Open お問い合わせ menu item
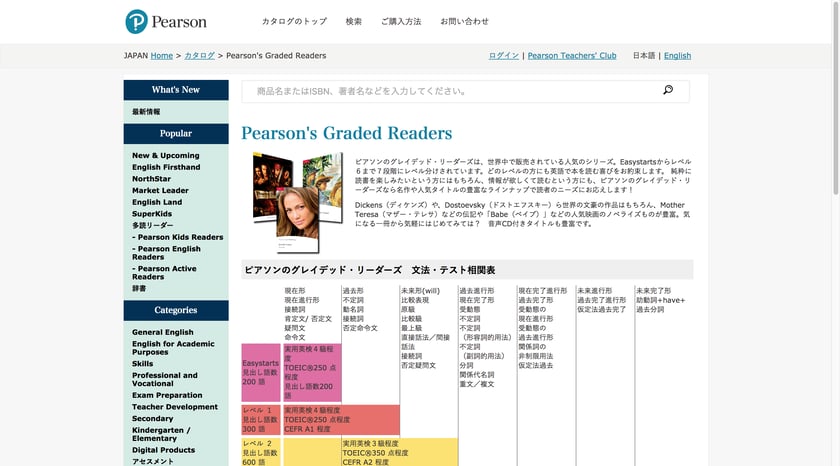Viewport: 840px width, 466px height. click(464, 21)
